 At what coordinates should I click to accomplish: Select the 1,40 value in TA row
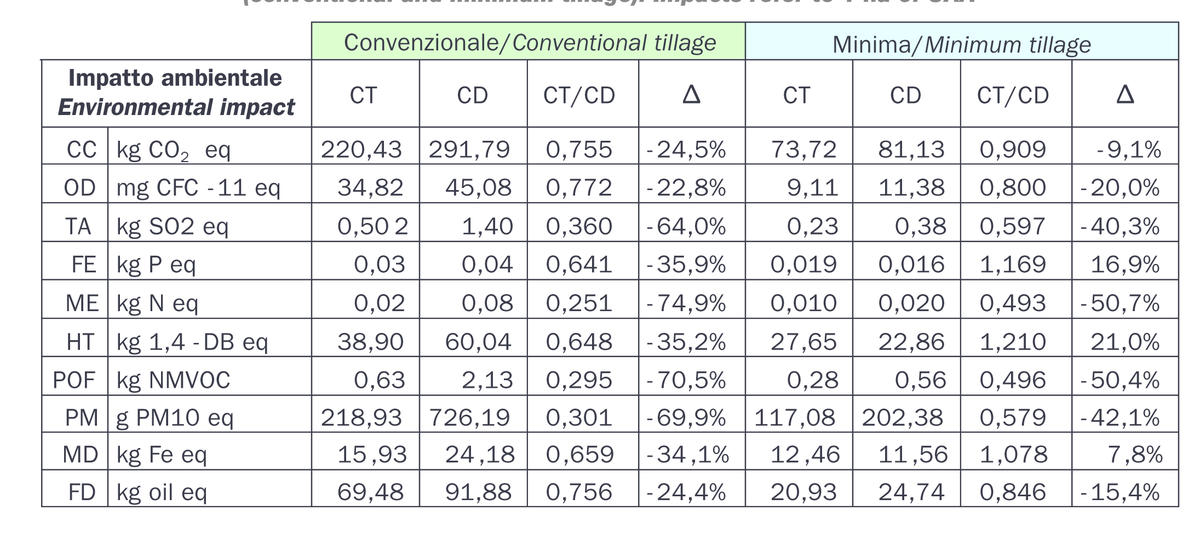487,227
